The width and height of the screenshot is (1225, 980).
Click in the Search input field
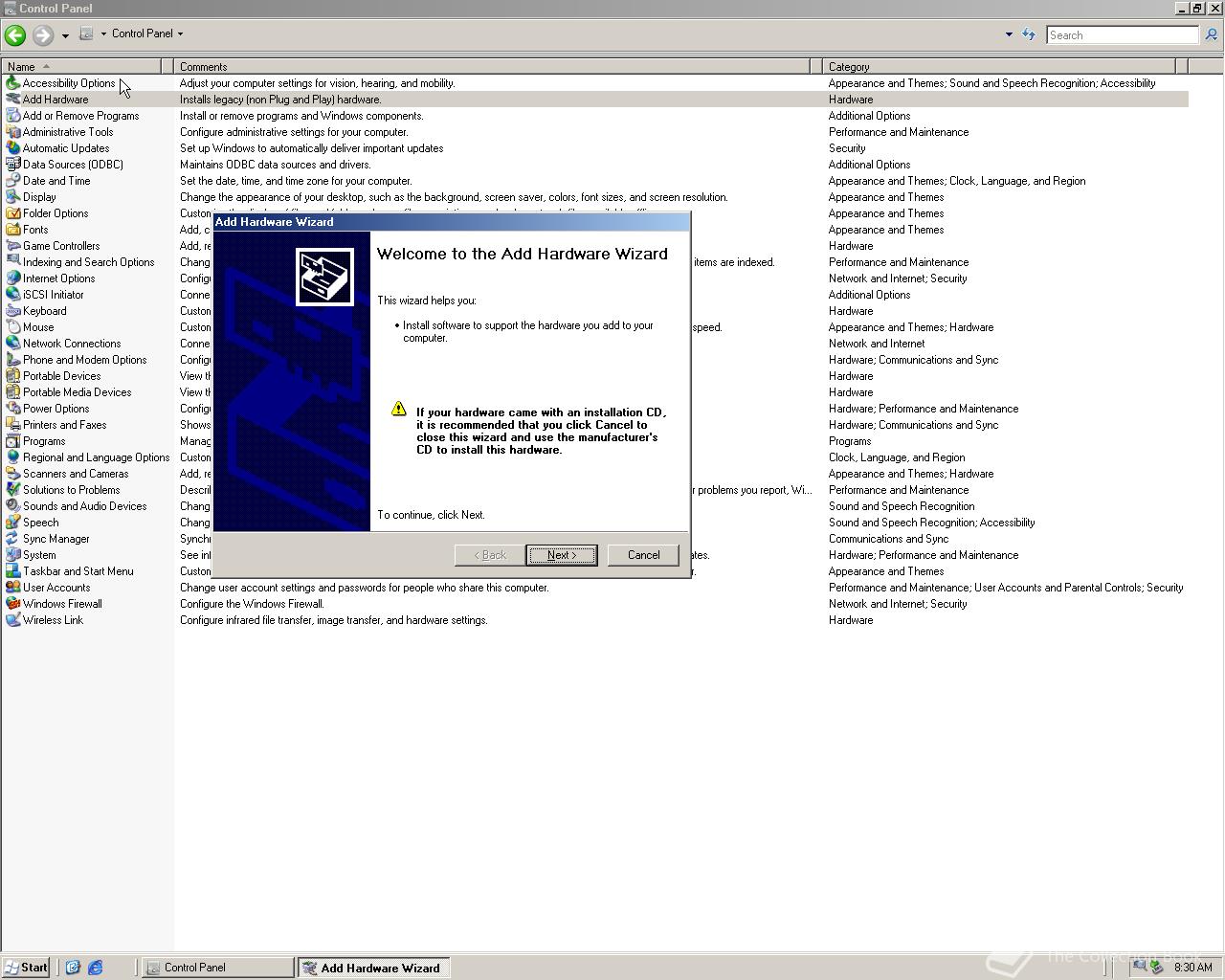1122,34
